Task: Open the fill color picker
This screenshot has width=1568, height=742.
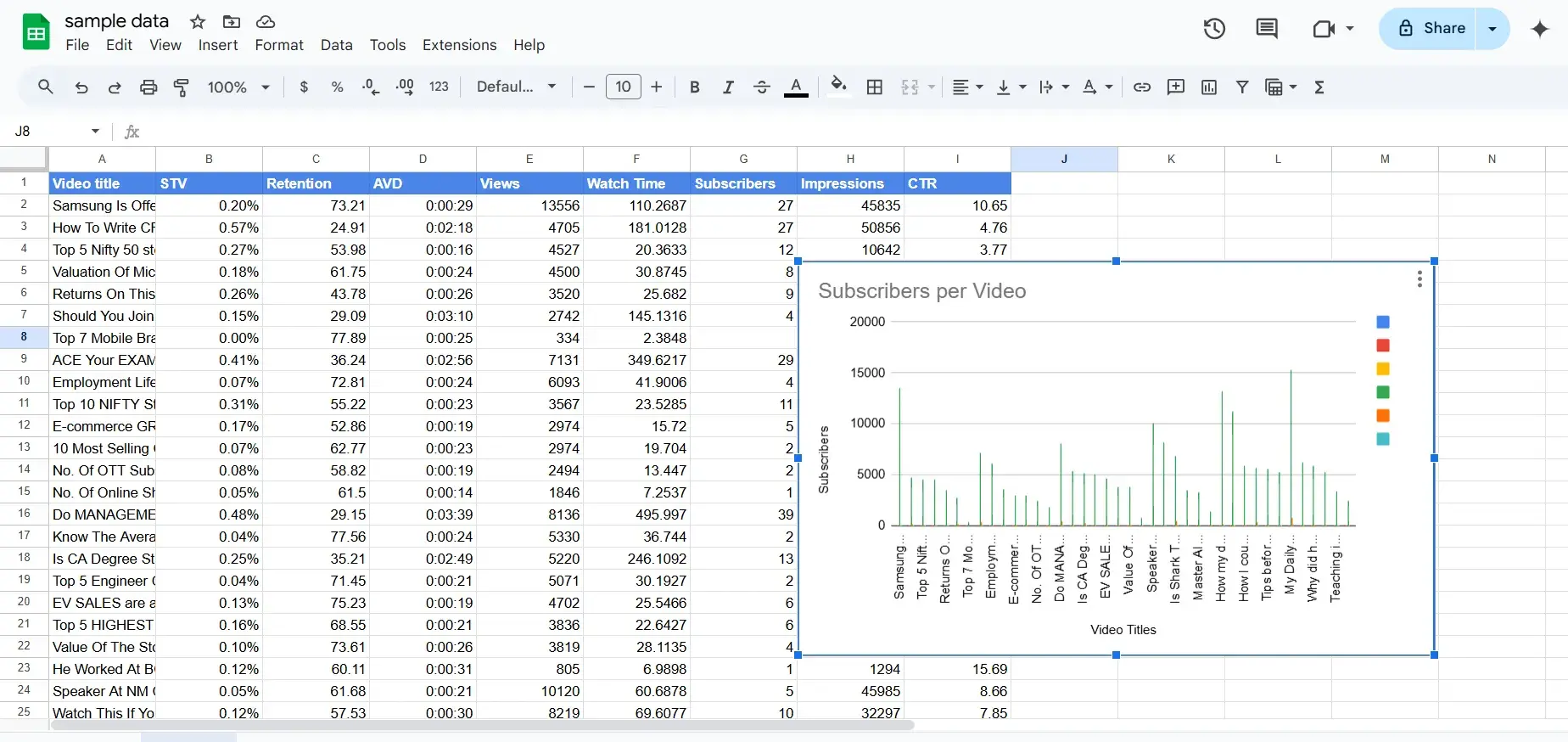Action: coord(838,87)
